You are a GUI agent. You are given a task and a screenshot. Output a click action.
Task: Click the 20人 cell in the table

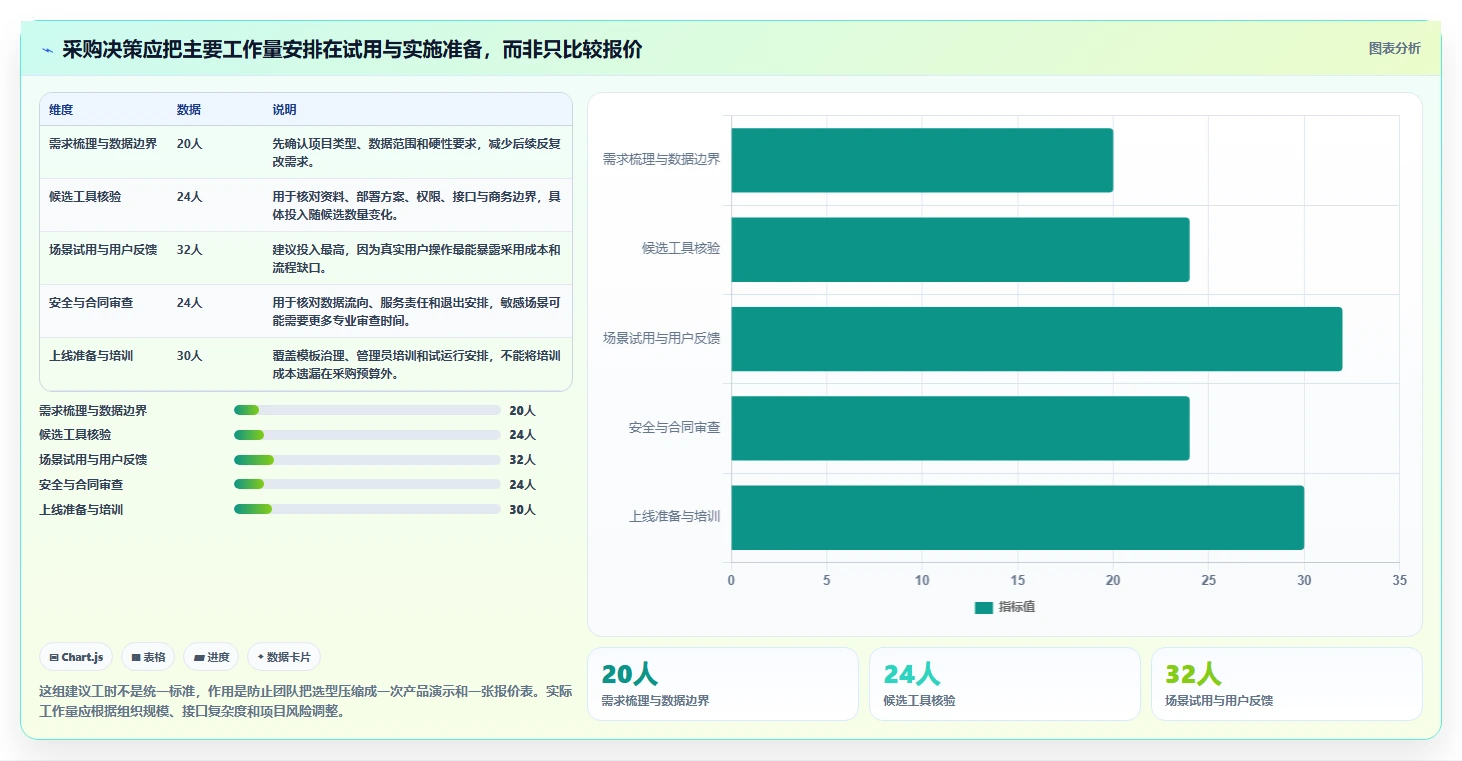click(190, 144)
